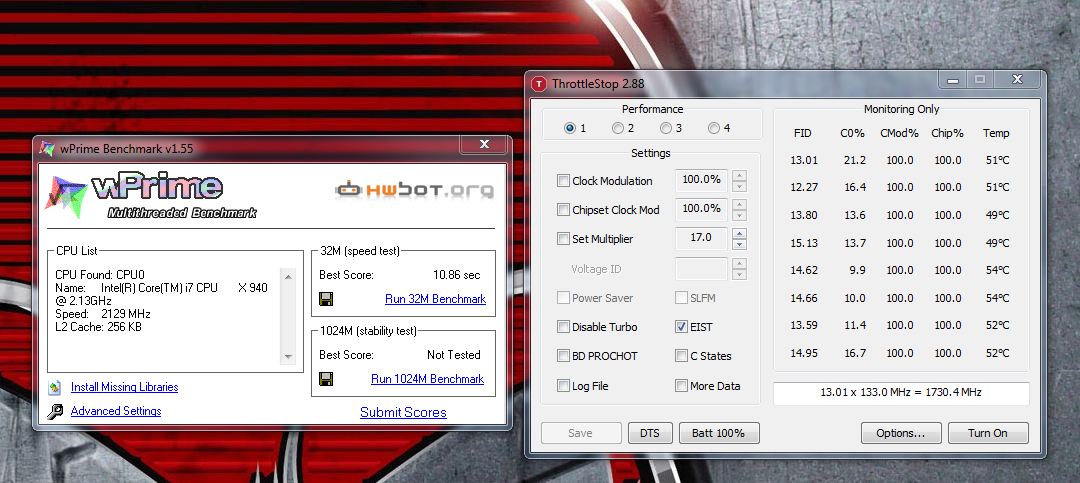Select Performance profile 2
1080x483 pixels.
pos(618,128)
